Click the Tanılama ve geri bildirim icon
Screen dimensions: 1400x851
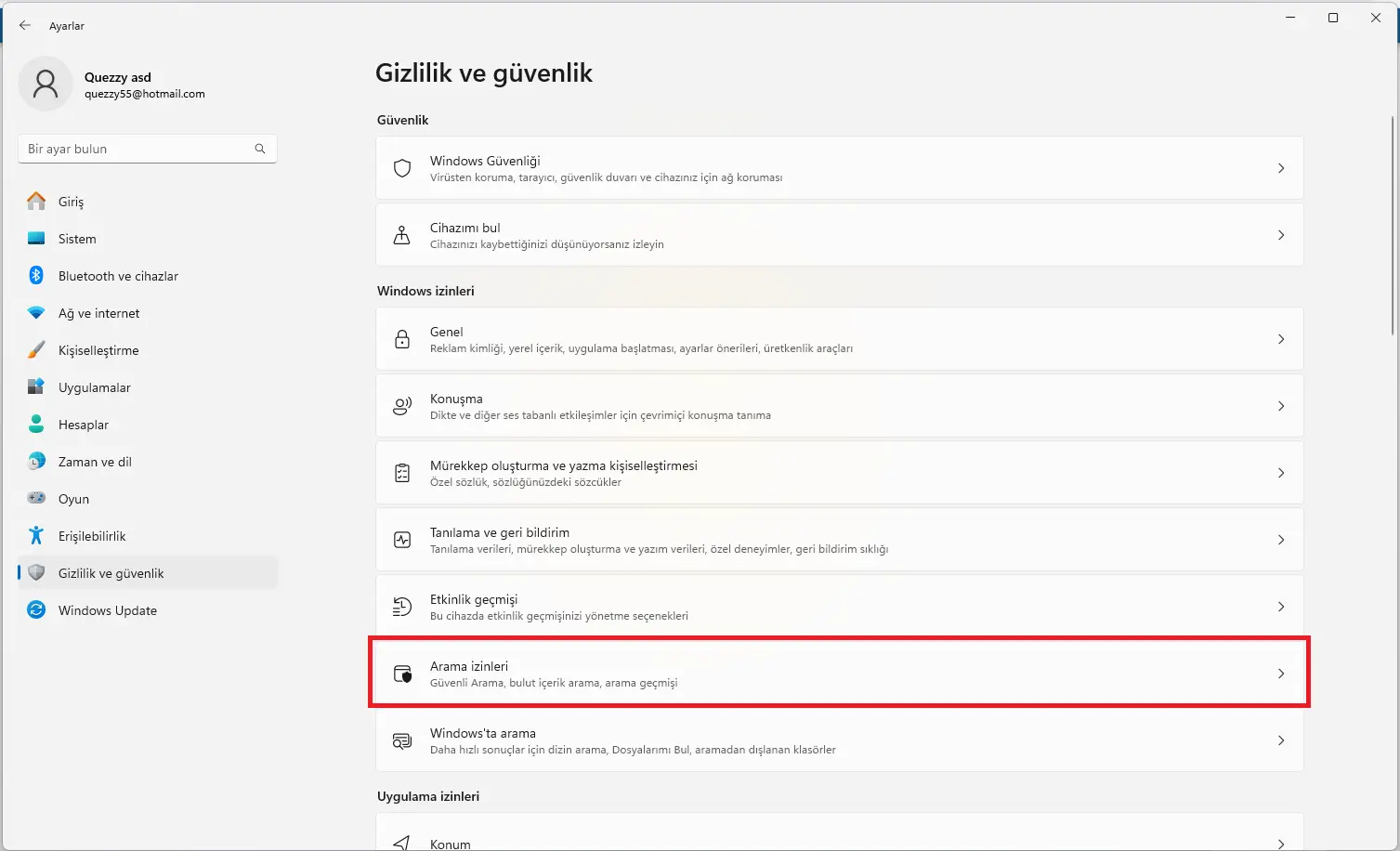pyautogui.click(x=402, y=540)
